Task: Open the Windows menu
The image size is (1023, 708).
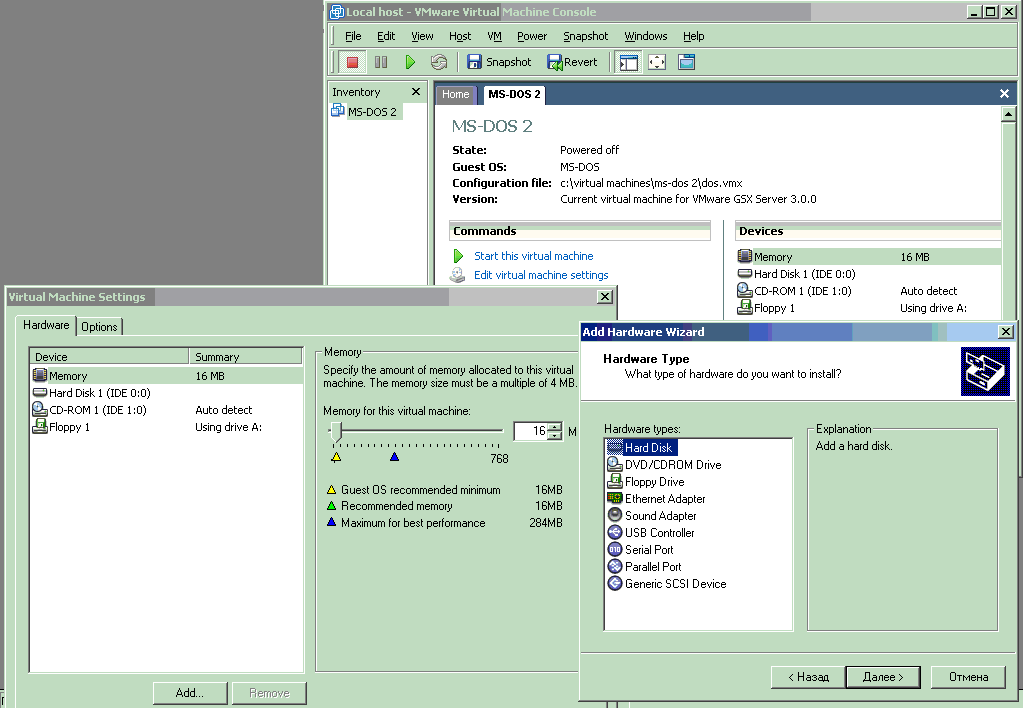Action: [646, 36]
